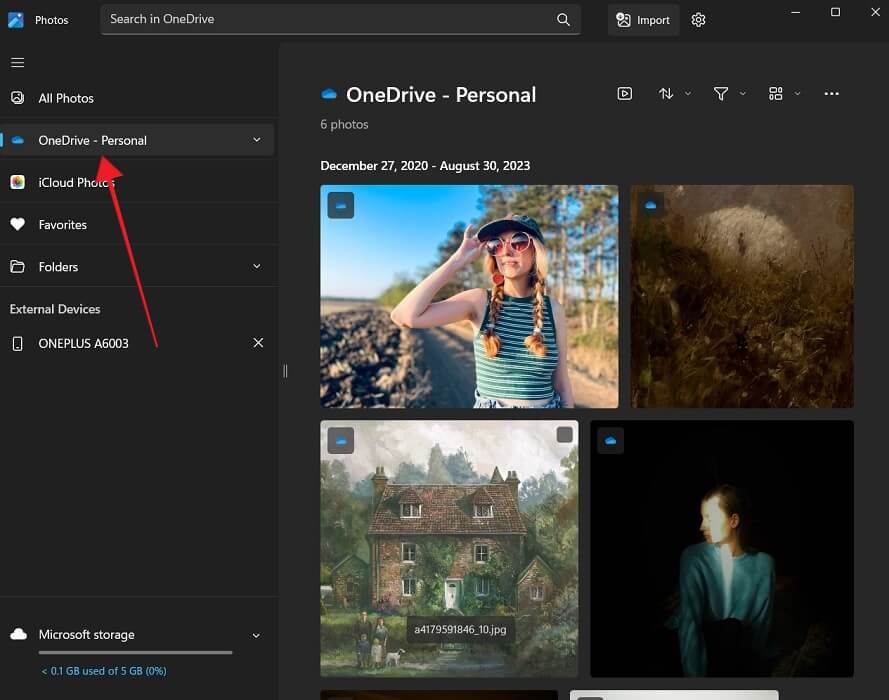
Task: Click the magnifier search icon
Action: tap(564, 19)
